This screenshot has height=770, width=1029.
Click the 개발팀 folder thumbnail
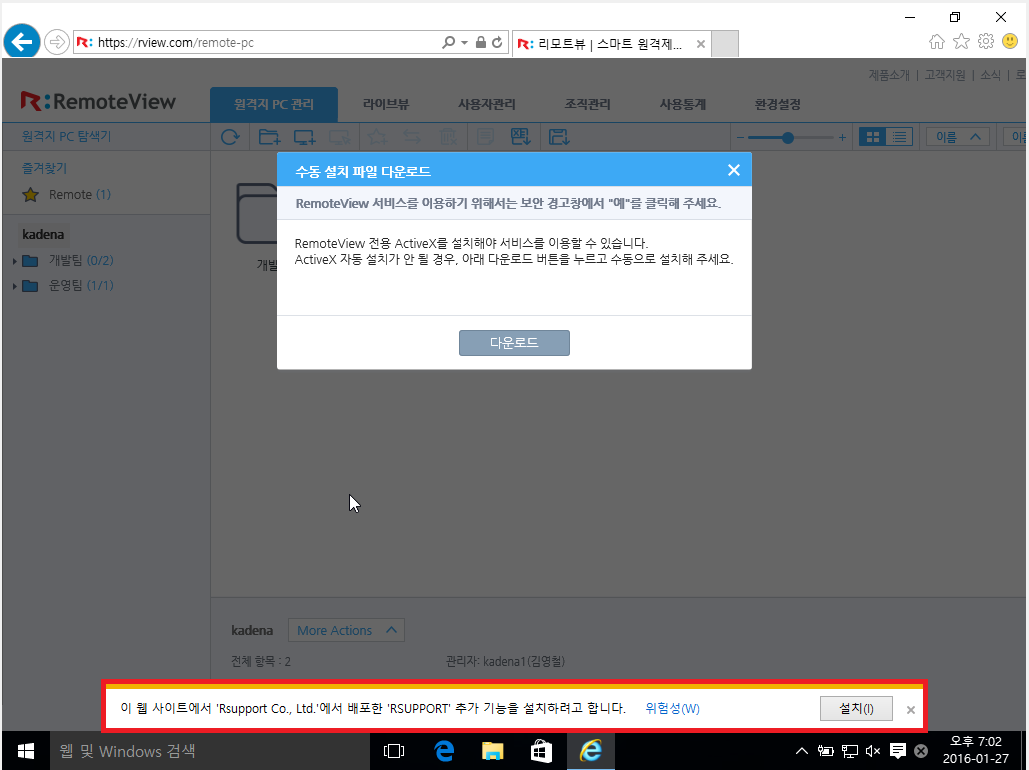point(257,213)
